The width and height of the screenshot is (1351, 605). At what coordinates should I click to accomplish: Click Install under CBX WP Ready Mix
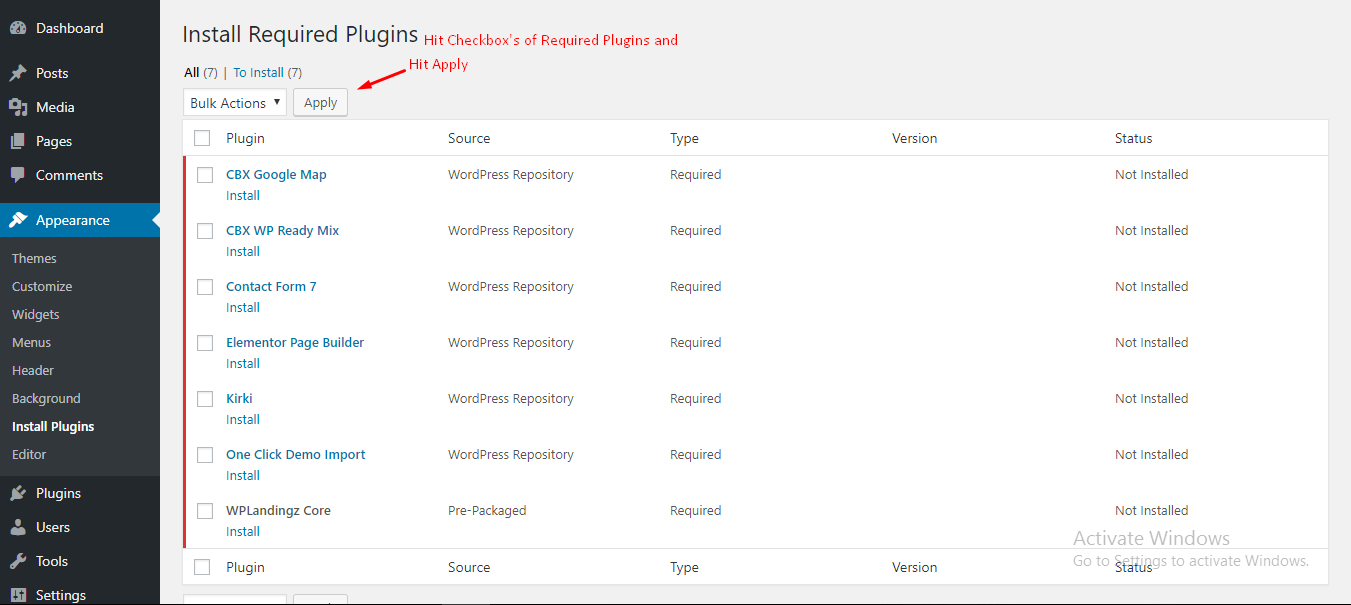pos(243,251)
